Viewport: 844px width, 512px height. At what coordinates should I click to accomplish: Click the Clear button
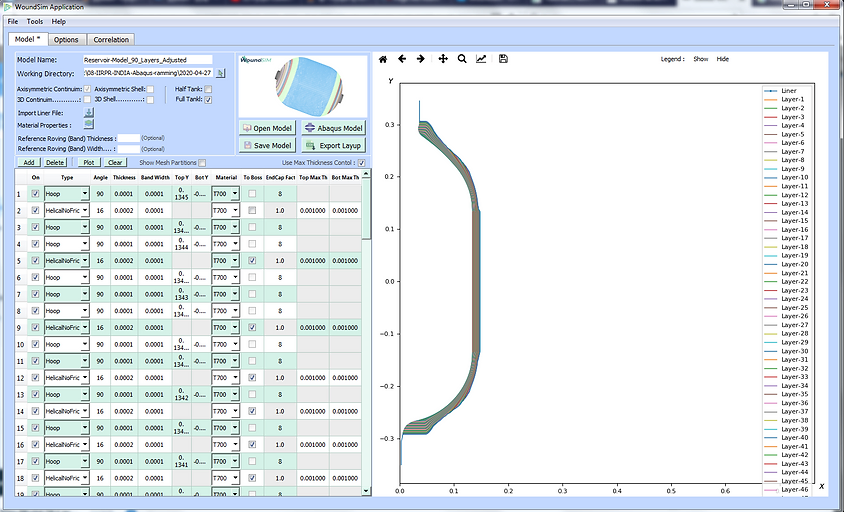click(115, 162)
